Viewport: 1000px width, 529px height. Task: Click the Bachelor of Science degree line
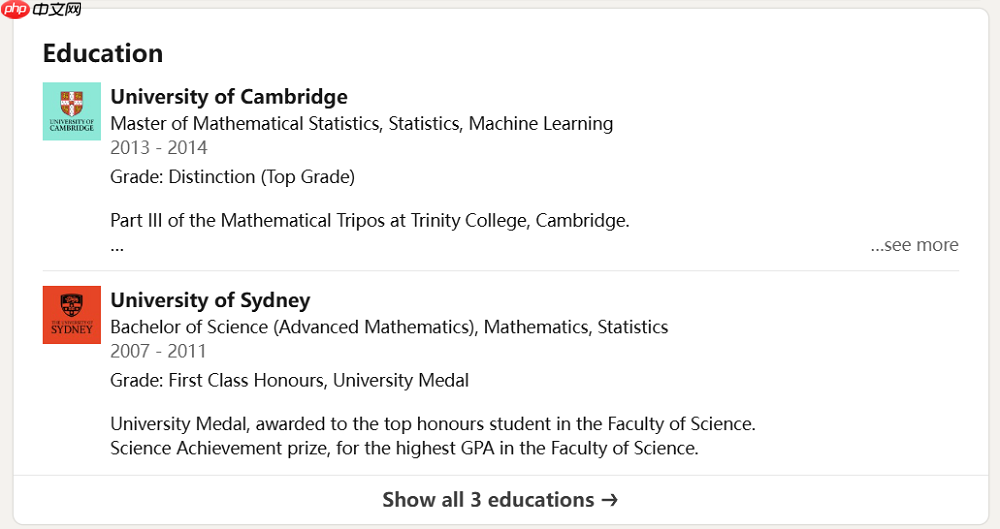tap(389, 327)
